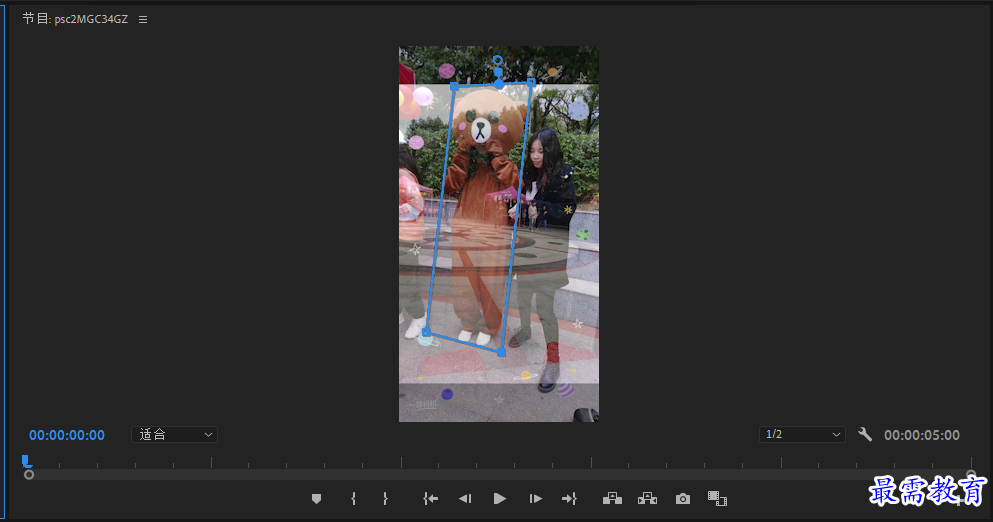Click mask expansion diamond handle at top
The height and width of the screenshot is (522, 993).
(499, 84)
